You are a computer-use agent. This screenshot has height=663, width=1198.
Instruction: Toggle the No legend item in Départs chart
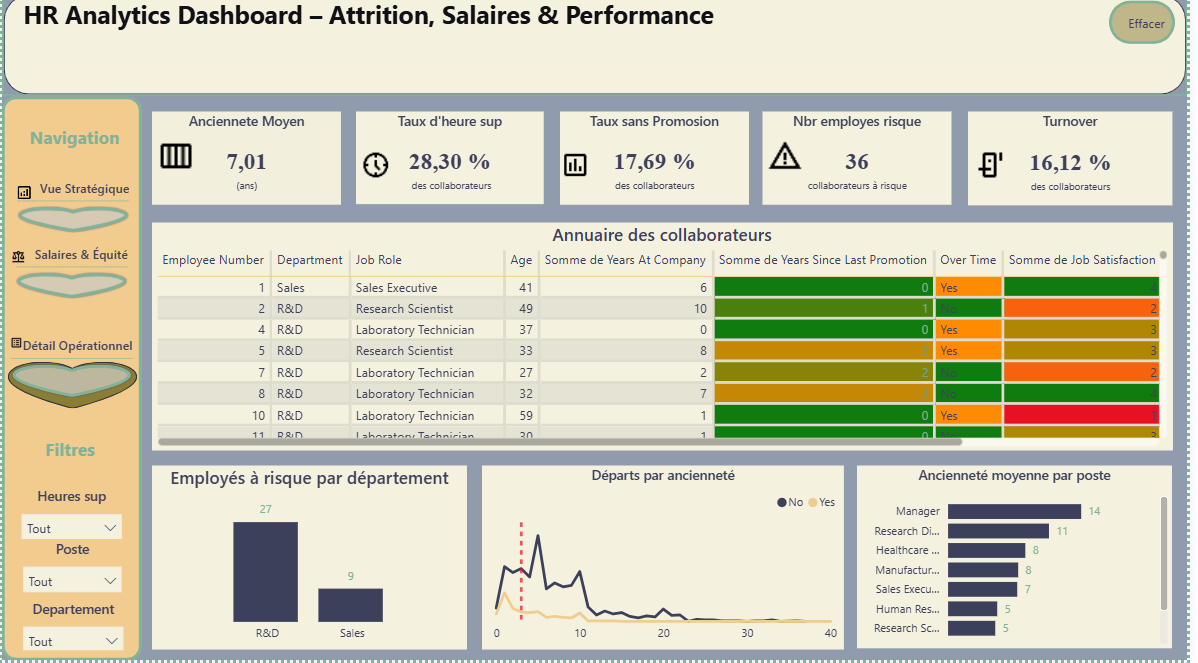790,503
